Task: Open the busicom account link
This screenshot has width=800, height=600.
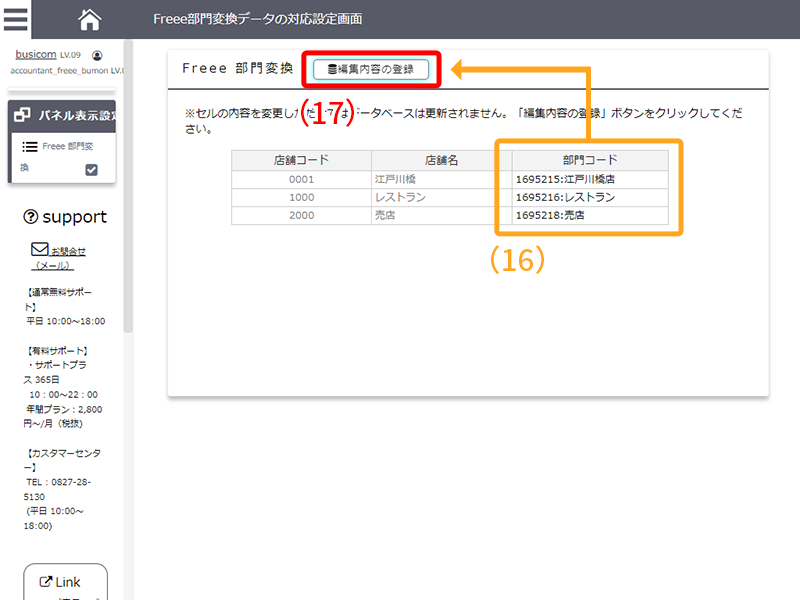Action: (36, 55)
